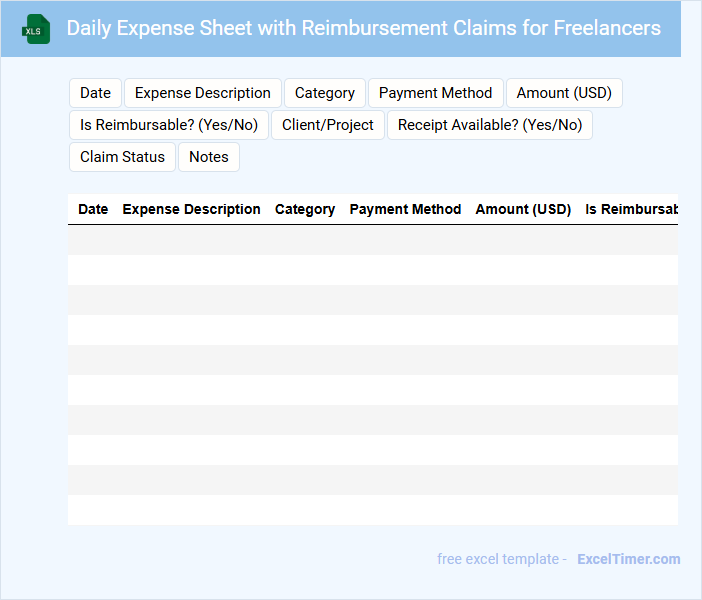The image size is (702, 600).
Task: Click the Is Reimbursable column header
Action: click(630, 209)
